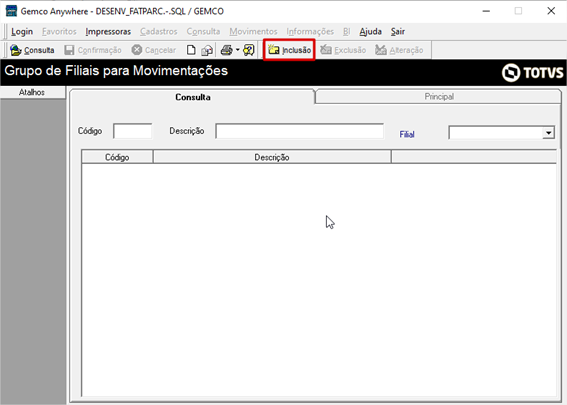Click the Exclusão toolbar button
This screenshot has height=405, width=567.
[x=343, y=50]
